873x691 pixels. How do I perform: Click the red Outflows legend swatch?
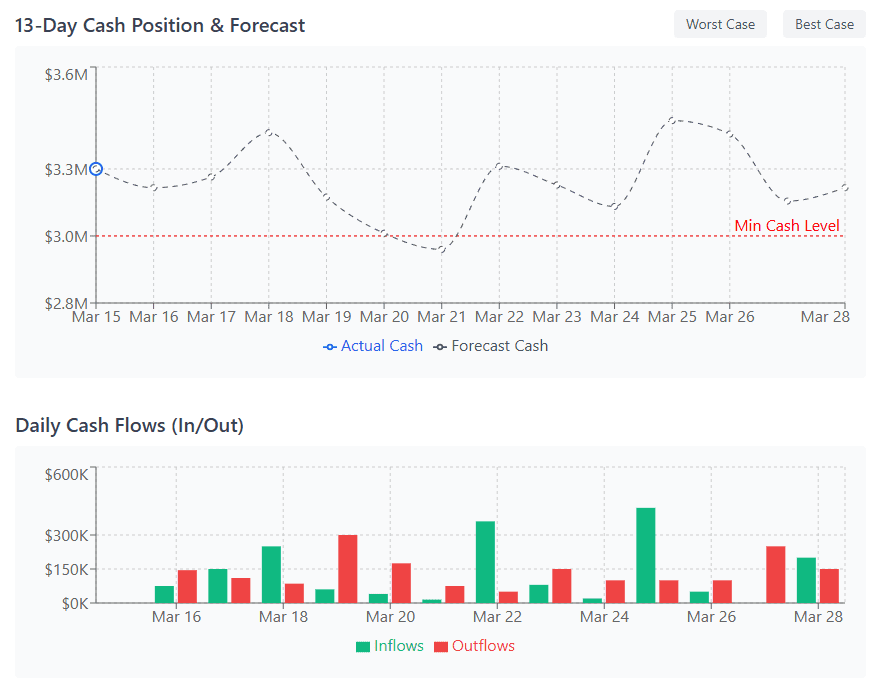(441, 647)
